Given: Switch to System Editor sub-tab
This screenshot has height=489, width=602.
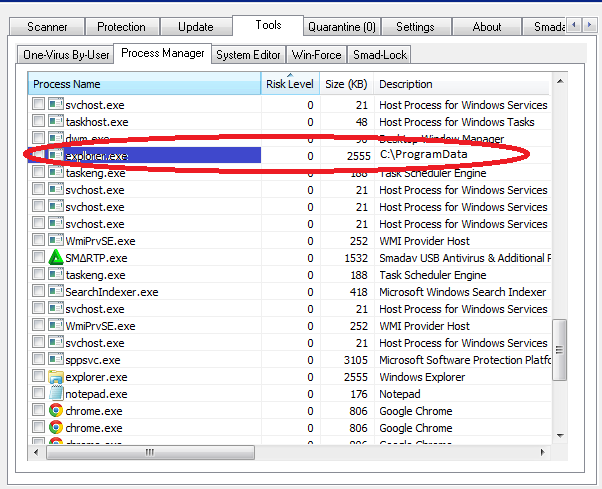Looking at the screenshot, I should tap(248, 55).
